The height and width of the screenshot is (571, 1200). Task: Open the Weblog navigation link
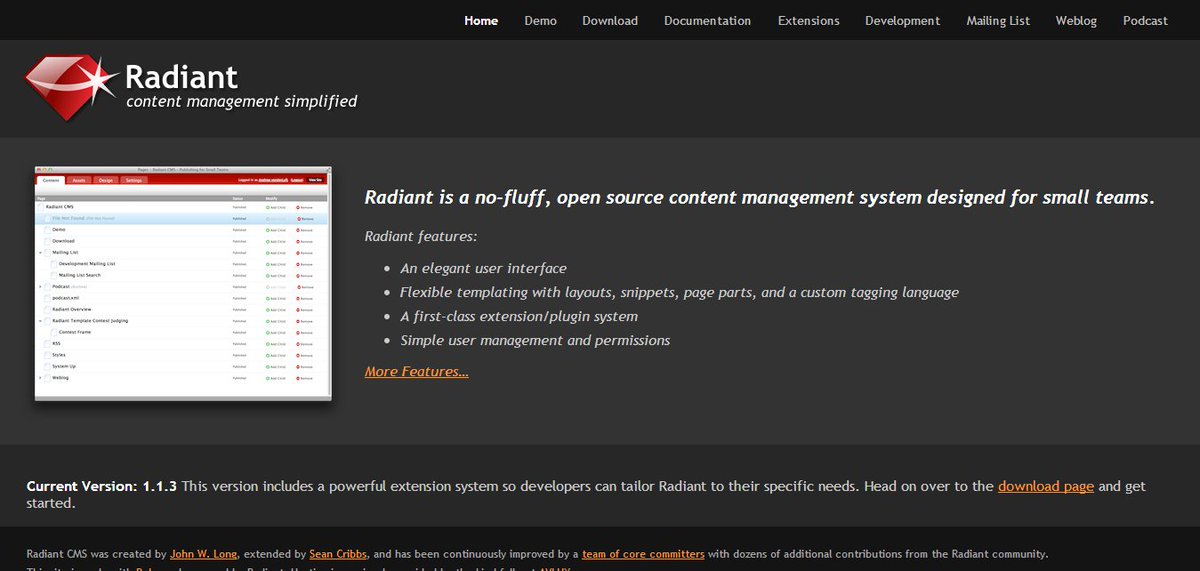point(1076,21)
